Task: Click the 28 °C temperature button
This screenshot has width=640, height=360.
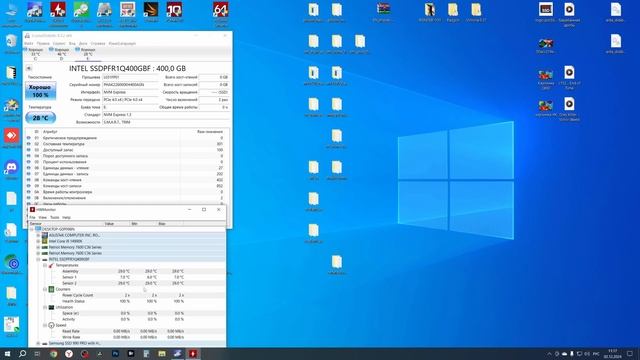Action: pos(40,118)
